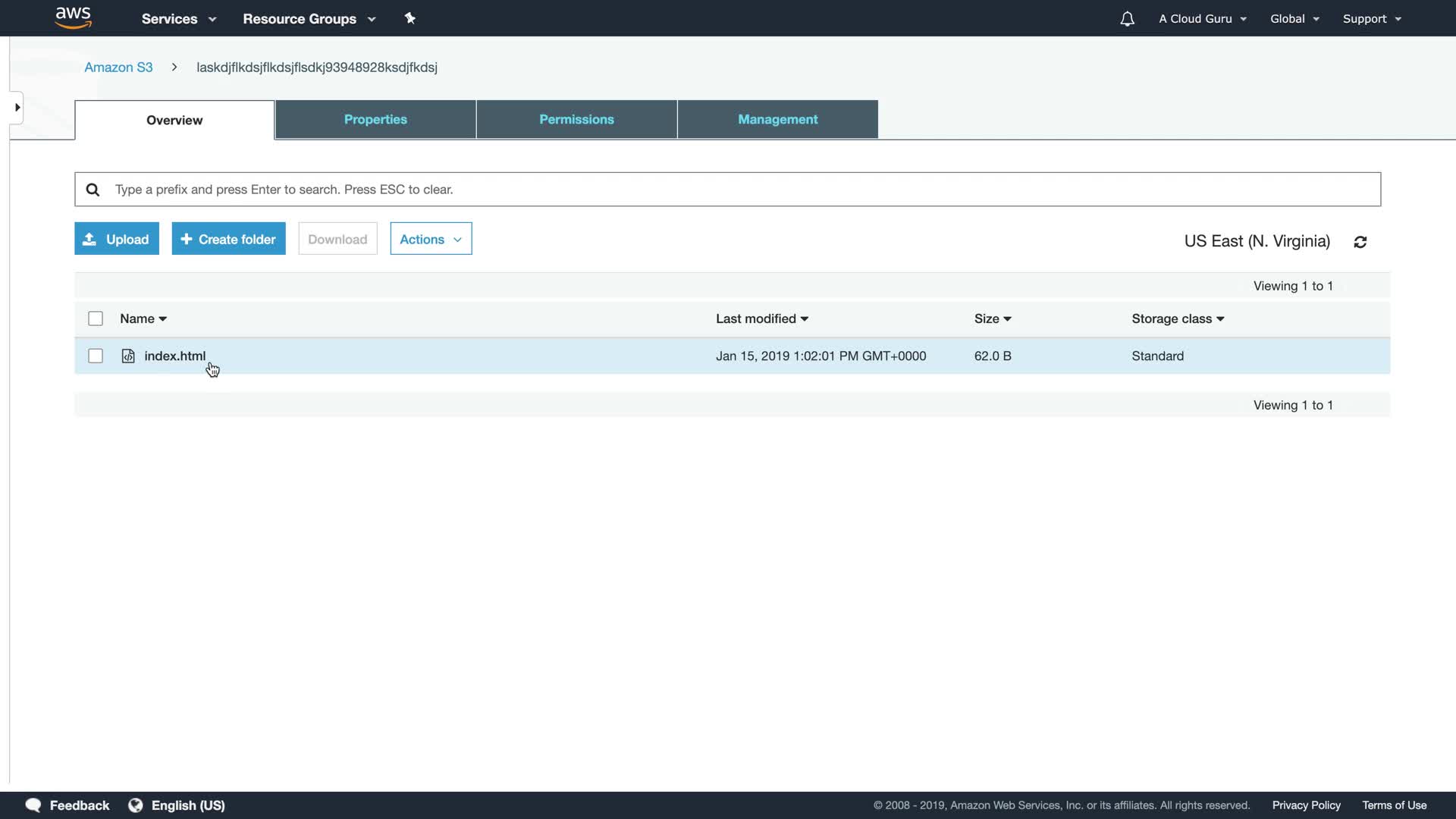
Task: Go to the Amazon S3 breadcrumb link
Action: pyautogui.click(x=118, y=67)
